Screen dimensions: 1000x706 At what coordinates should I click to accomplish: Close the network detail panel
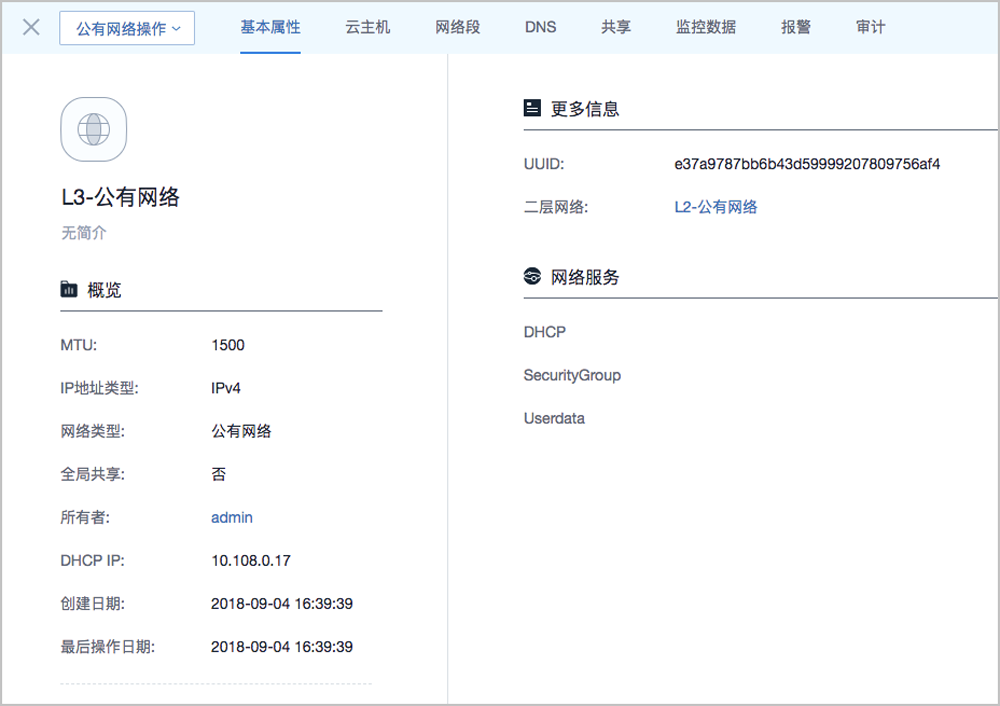[31, 27]
